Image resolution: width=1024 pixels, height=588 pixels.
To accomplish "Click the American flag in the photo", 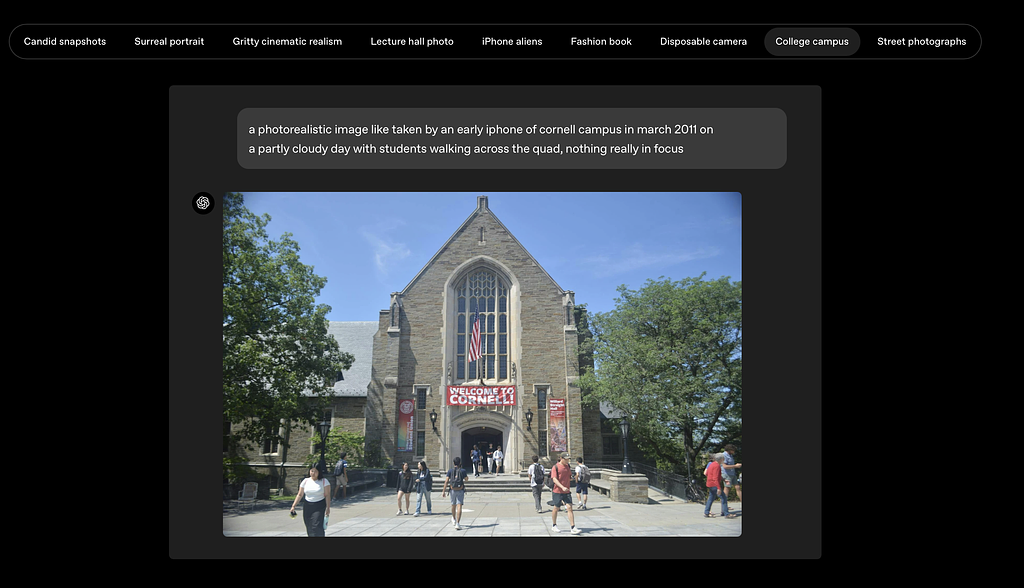I will (x=475, y=340).
